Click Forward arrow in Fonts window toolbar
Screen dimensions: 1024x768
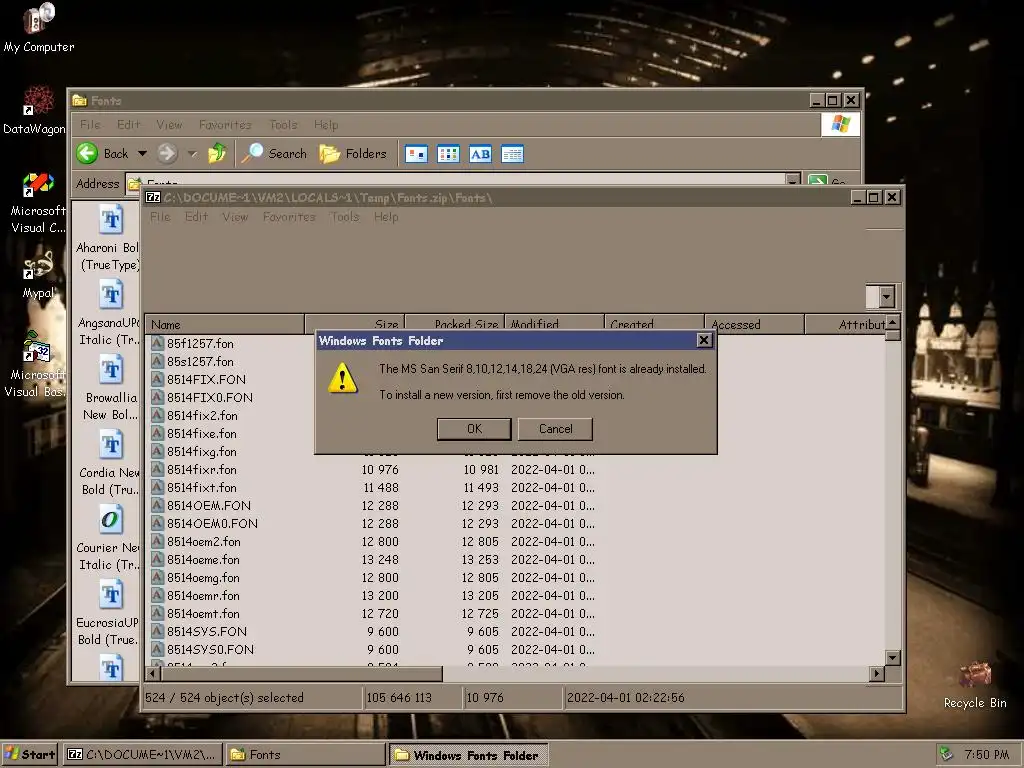pyautogui.click(x=167, y=153)
